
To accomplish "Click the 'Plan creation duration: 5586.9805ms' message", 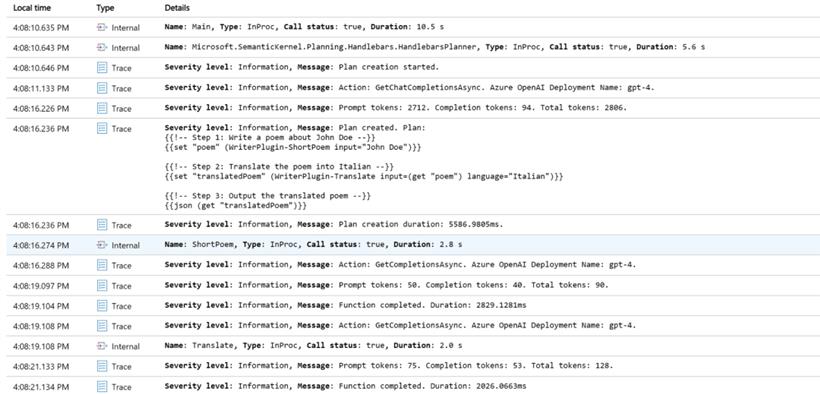I will pyautogui.click(x=334, y=224).
